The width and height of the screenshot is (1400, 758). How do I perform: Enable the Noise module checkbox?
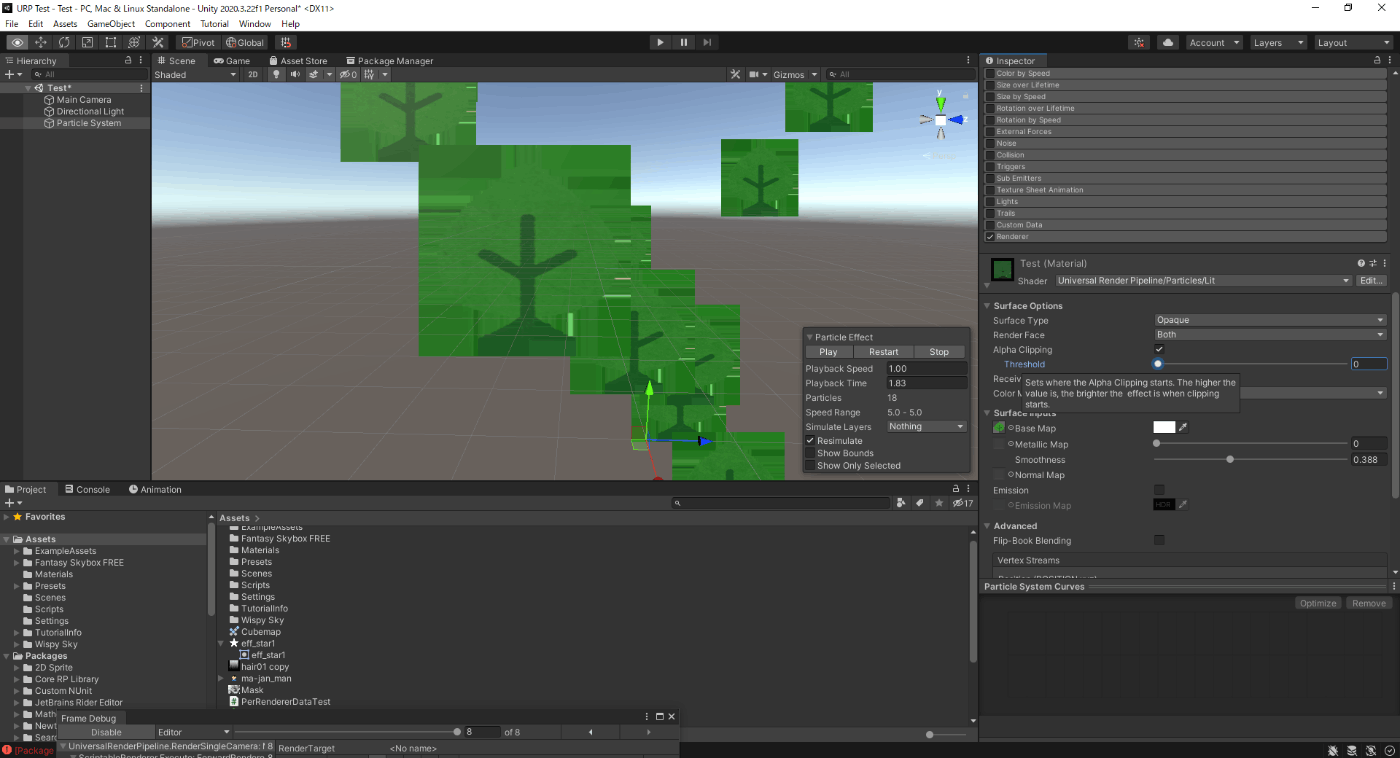(x=991, y=143)
